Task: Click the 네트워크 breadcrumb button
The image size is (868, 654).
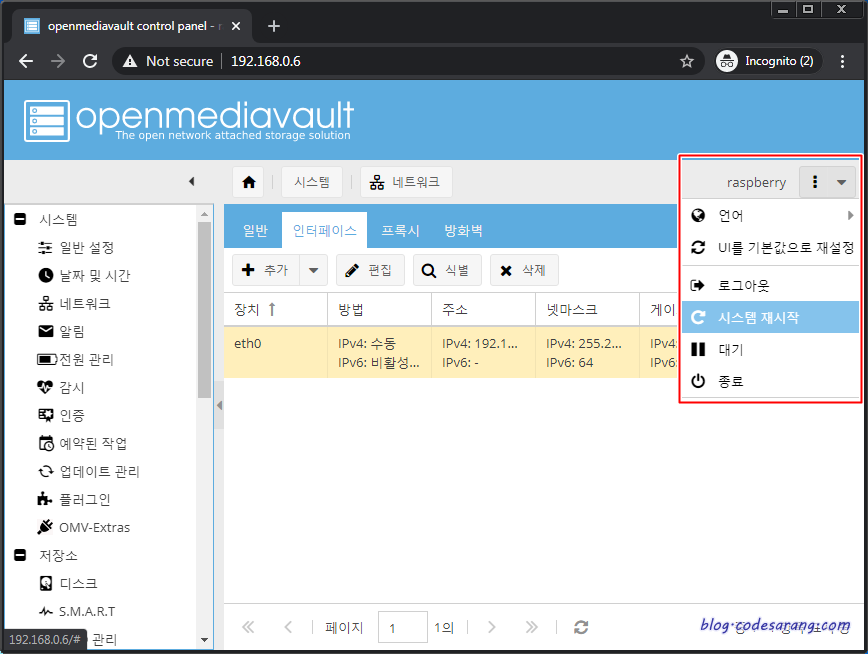Action: click(x=406, y=182)
